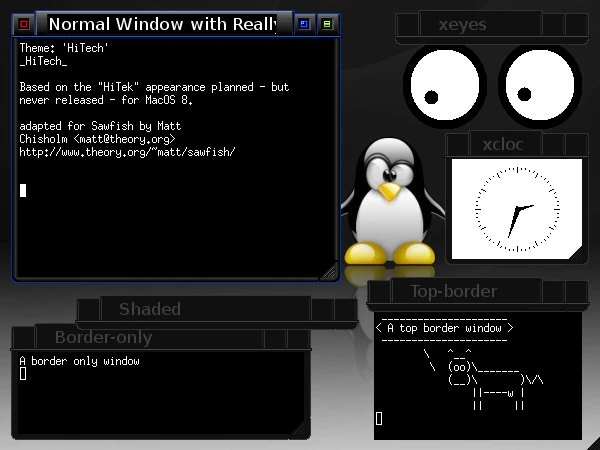
Task: Select the Top-border window title bar
Action: [453, 291]
